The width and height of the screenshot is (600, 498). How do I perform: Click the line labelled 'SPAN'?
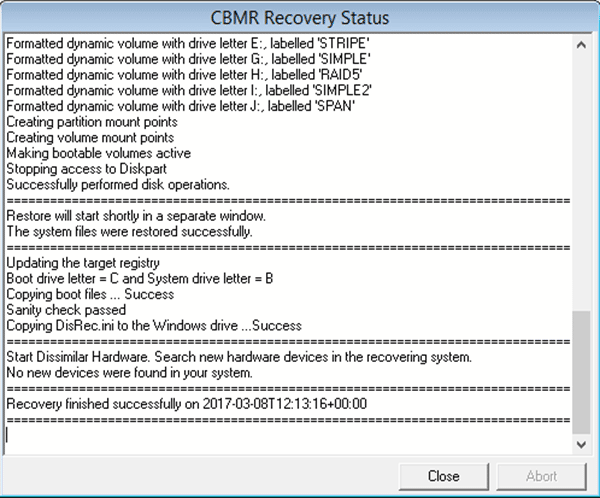[x=181, y=106]
